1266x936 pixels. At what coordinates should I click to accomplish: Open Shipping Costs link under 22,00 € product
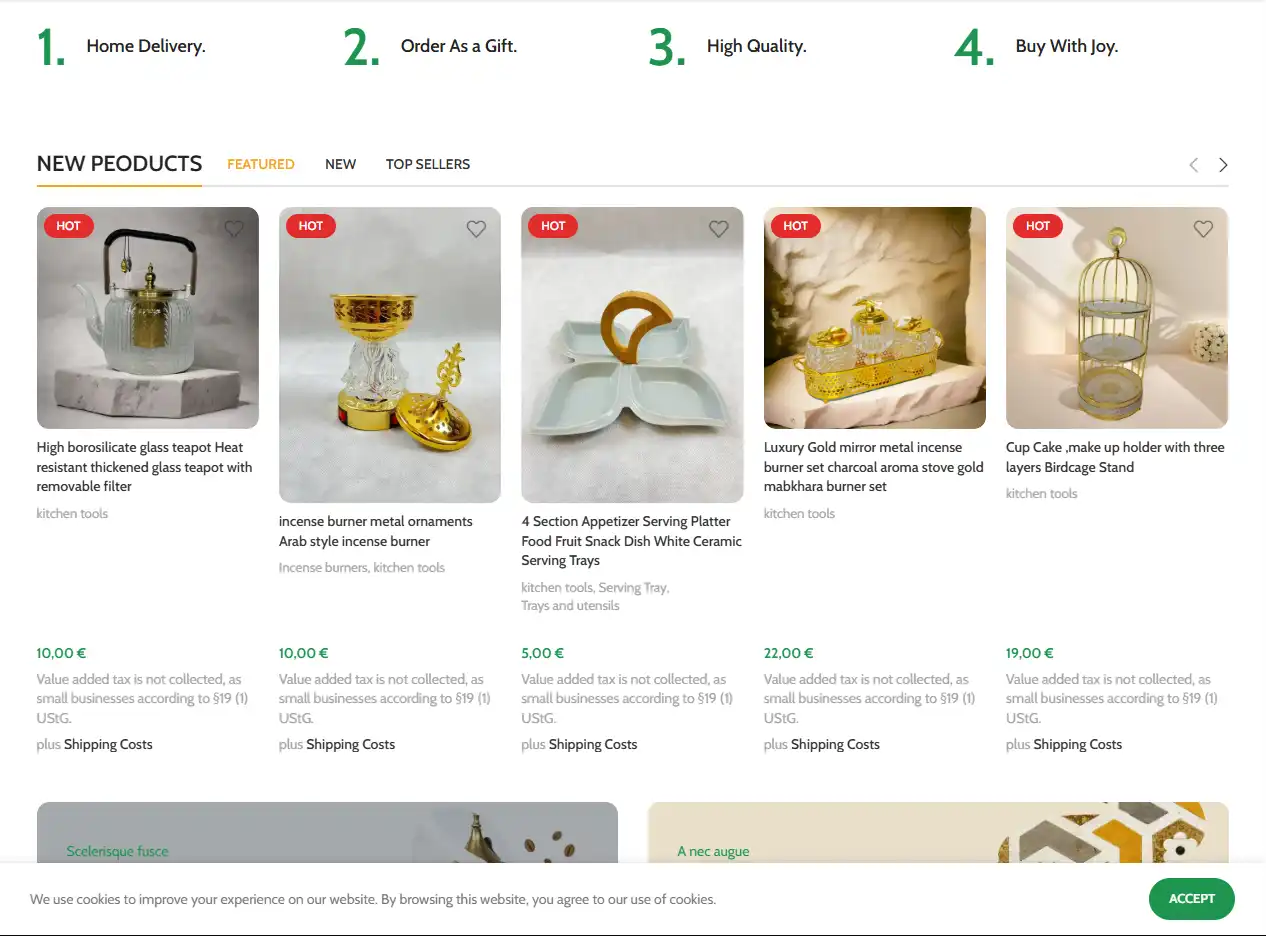click(x=835, y=744)
